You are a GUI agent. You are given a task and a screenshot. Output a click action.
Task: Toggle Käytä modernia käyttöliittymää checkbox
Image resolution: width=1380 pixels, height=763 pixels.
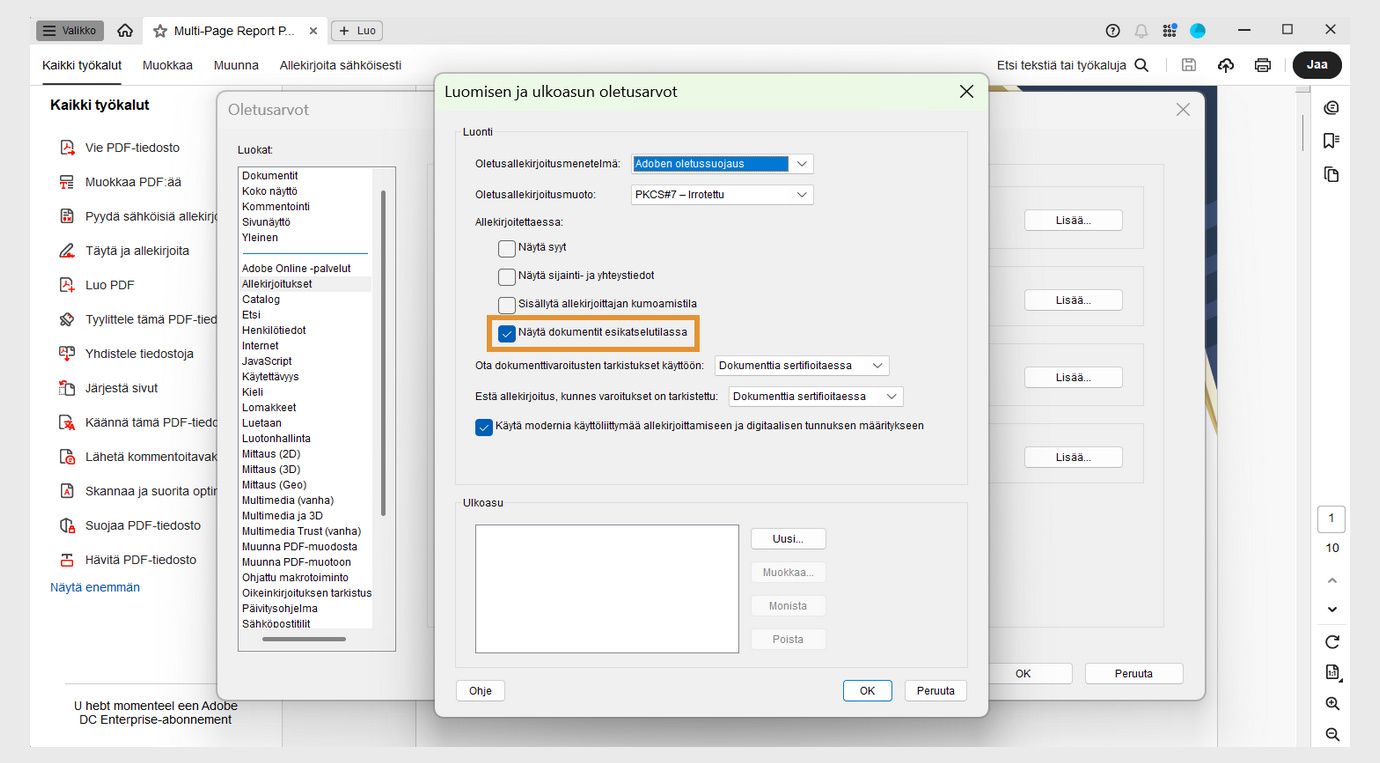[484, 427]
